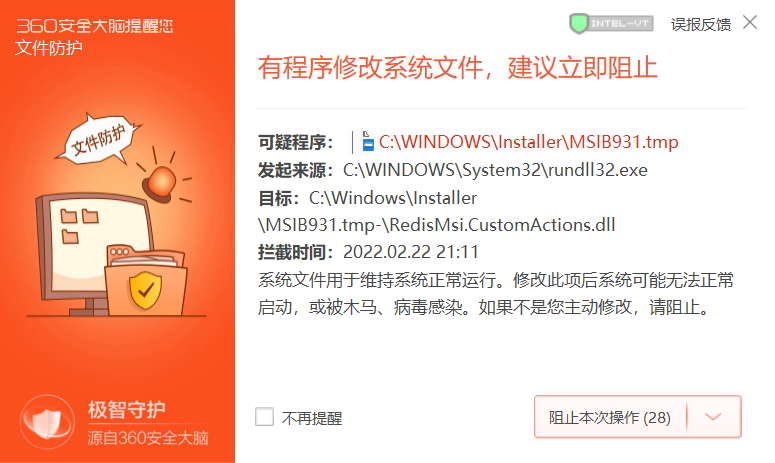The image size is (775, 463).
Task: Expand the dropdown arrow beside 阻止本次操作
Action: coord(713,417)
